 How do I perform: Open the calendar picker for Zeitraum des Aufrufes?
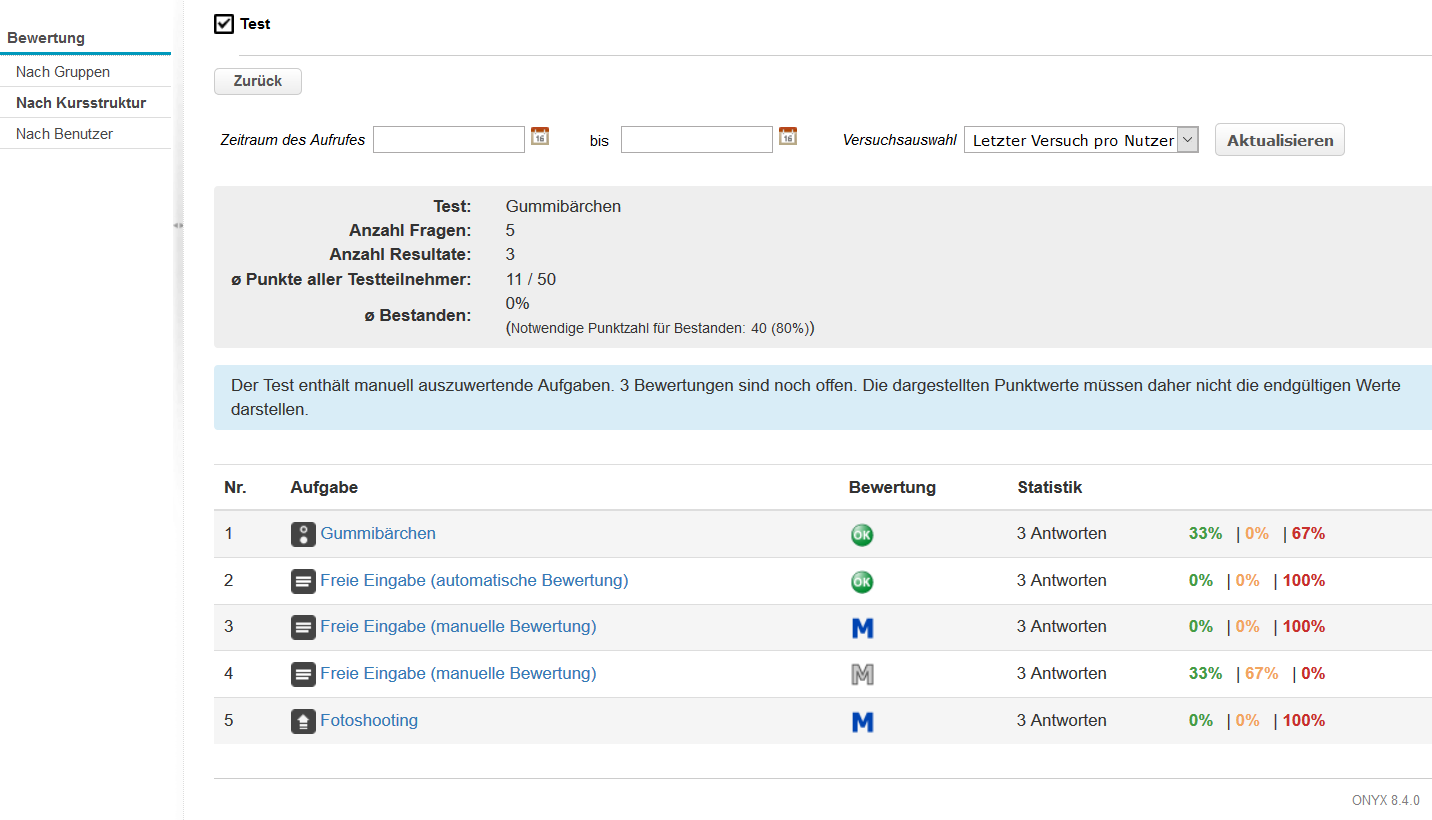(539, 138)
